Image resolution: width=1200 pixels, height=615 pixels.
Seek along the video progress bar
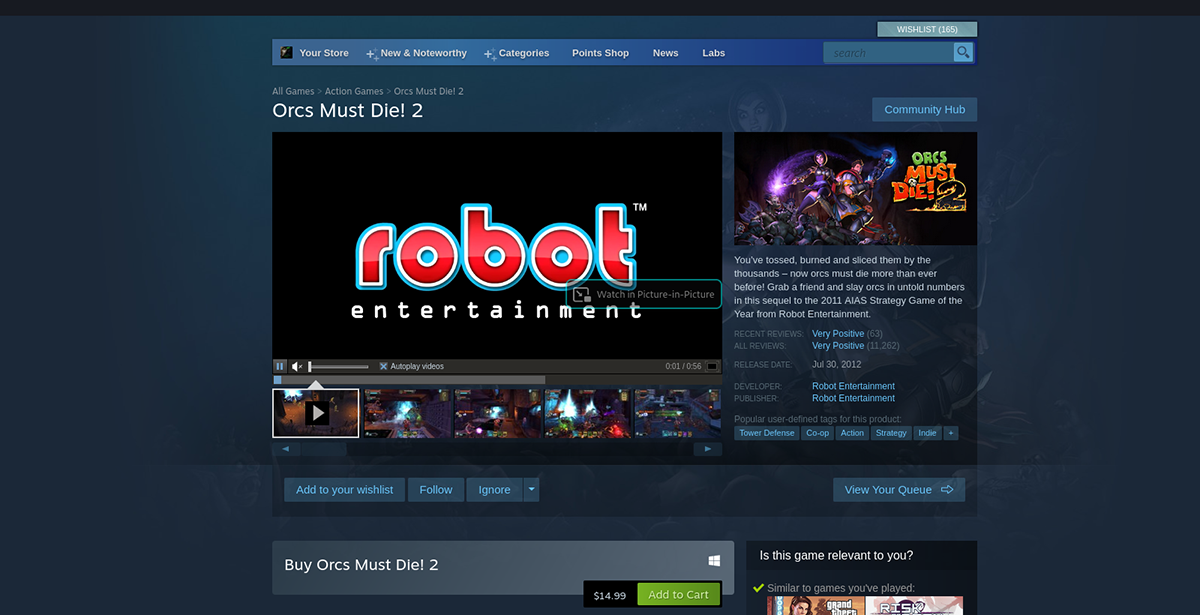coord(497,380)
